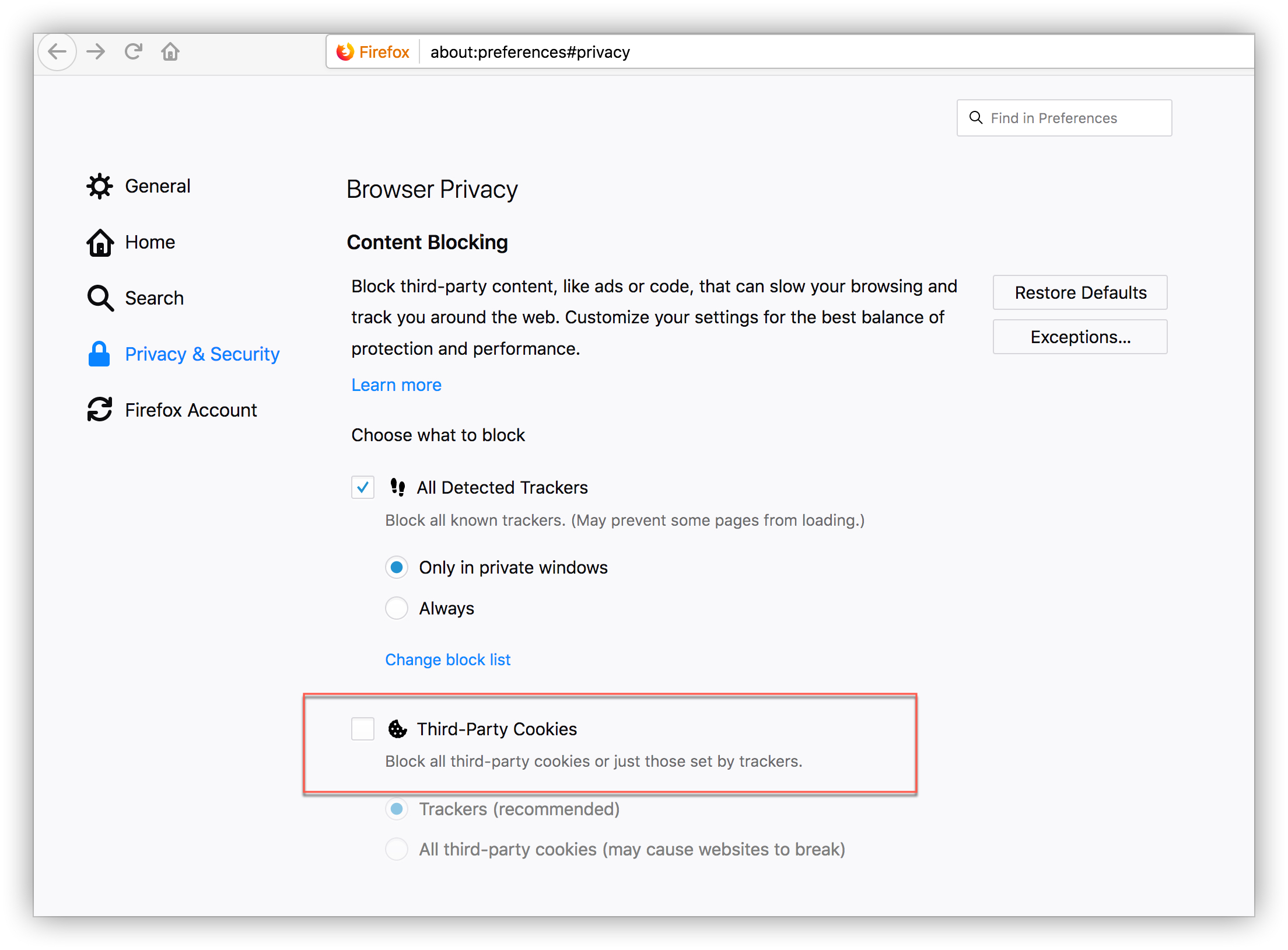Screen dimensions: 1288x950
Task: Click the Third-Party Cookies cookie icon
Action: point(398,729)
